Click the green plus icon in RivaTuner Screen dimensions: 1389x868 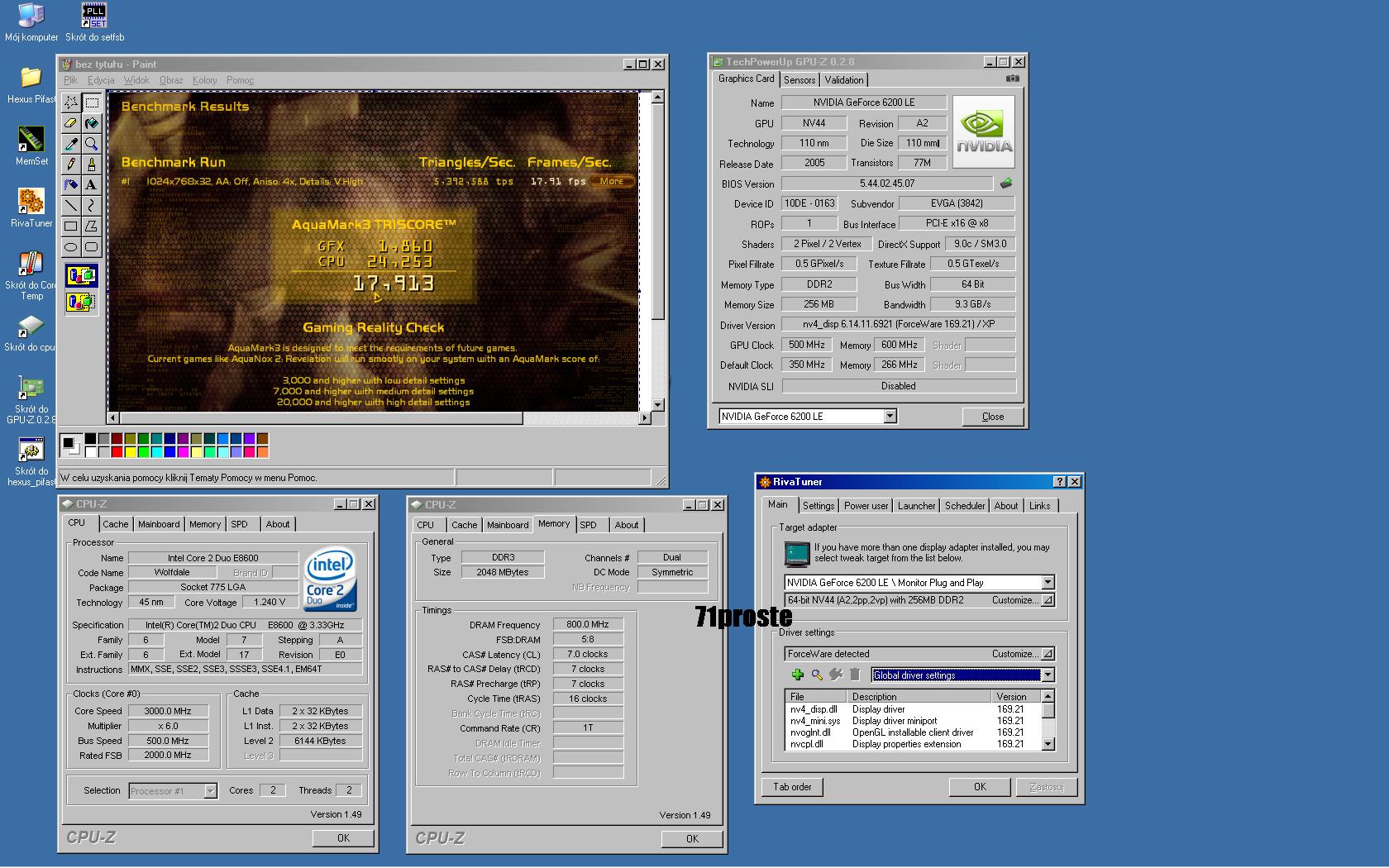(x=797, y=675)
